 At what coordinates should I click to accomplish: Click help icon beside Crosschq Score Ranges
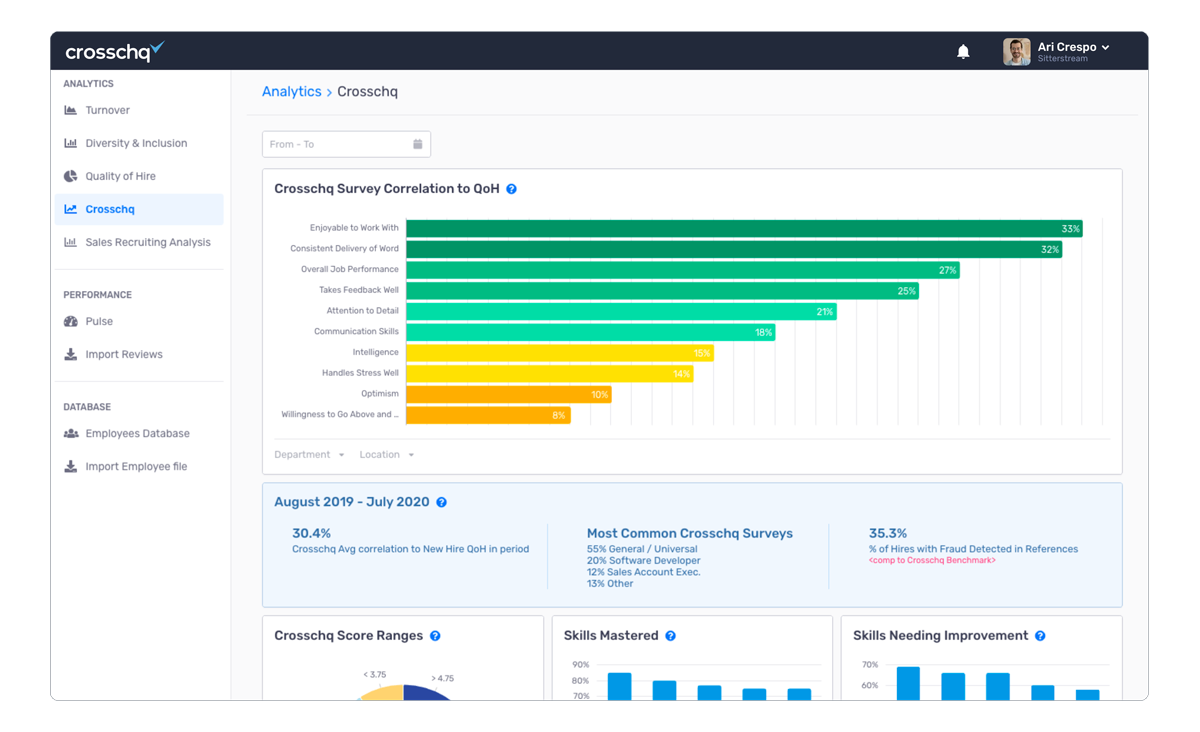click(x=435, y=636)
